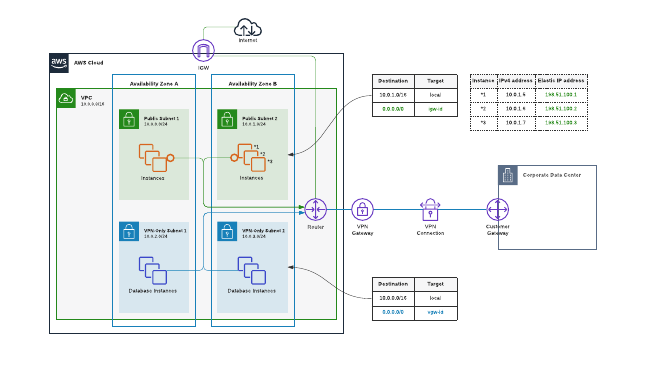This screenshot has width=646, height=376.
Task: Select the Router icon
Action: [x=316, y=210]
